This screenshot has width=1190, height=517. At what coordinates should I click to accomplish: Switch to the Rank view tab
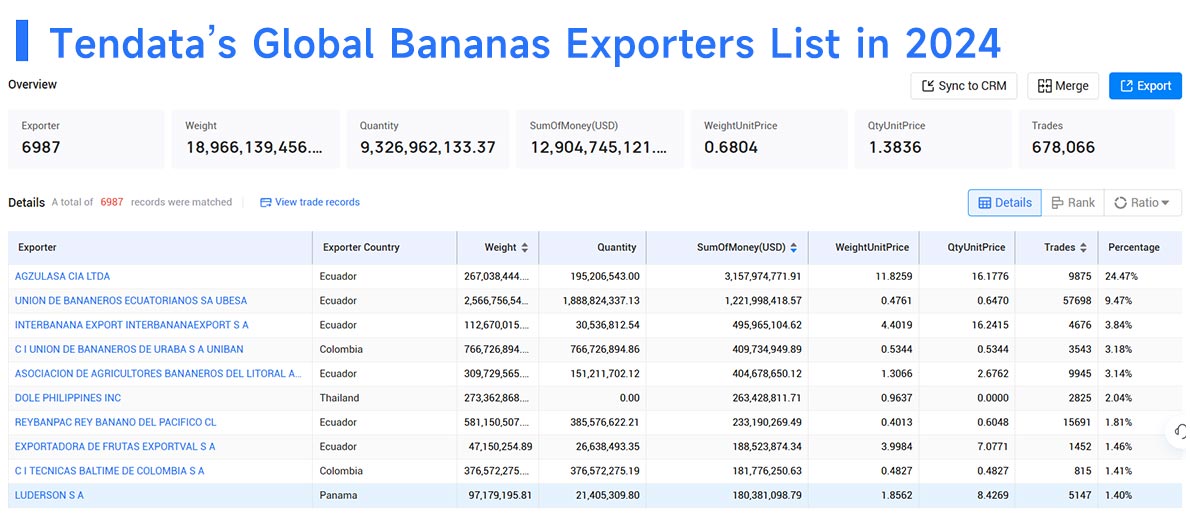[x=1073, y=203]
